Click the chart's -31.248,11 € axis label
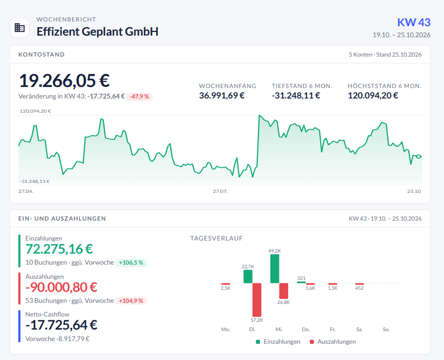The height and width of the screenshot is (360, 444). (35, 181)
